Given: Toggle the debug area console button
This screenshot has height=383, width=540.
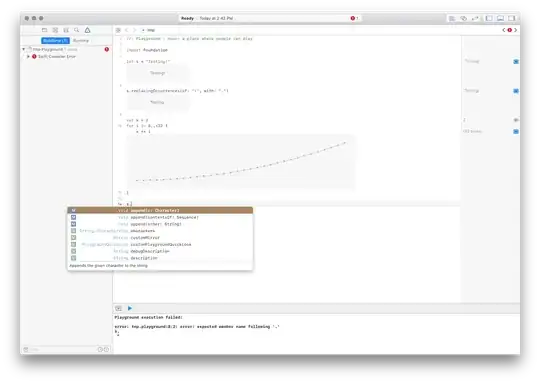Looking at the screenshot, I should point(118,308).
